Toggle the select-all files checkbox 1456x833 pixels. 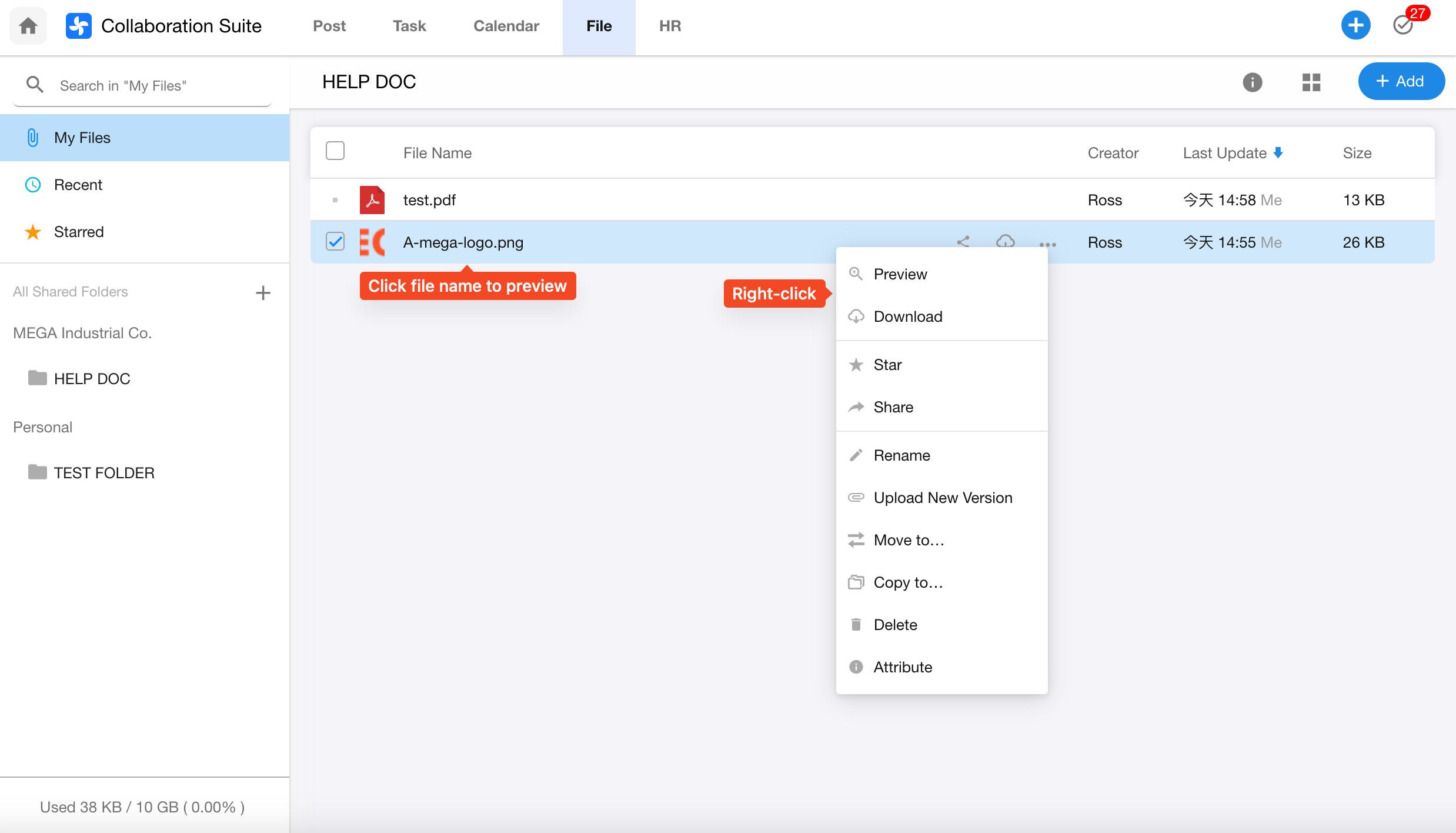[x=335, y=151]
